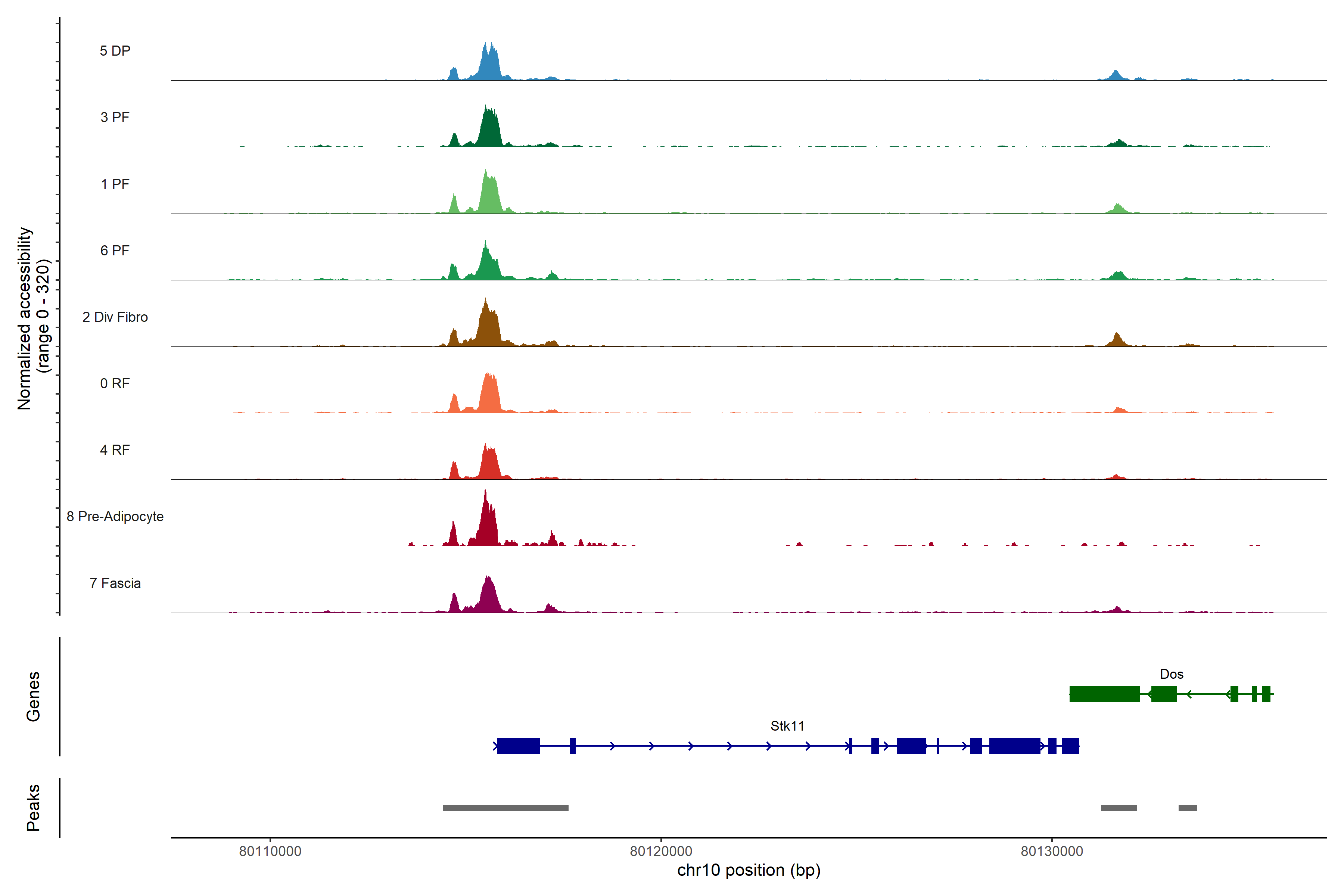Click the 80130000 axis tick label
The width and height of the screenshot is (1344, 896).
(1051, 851)
